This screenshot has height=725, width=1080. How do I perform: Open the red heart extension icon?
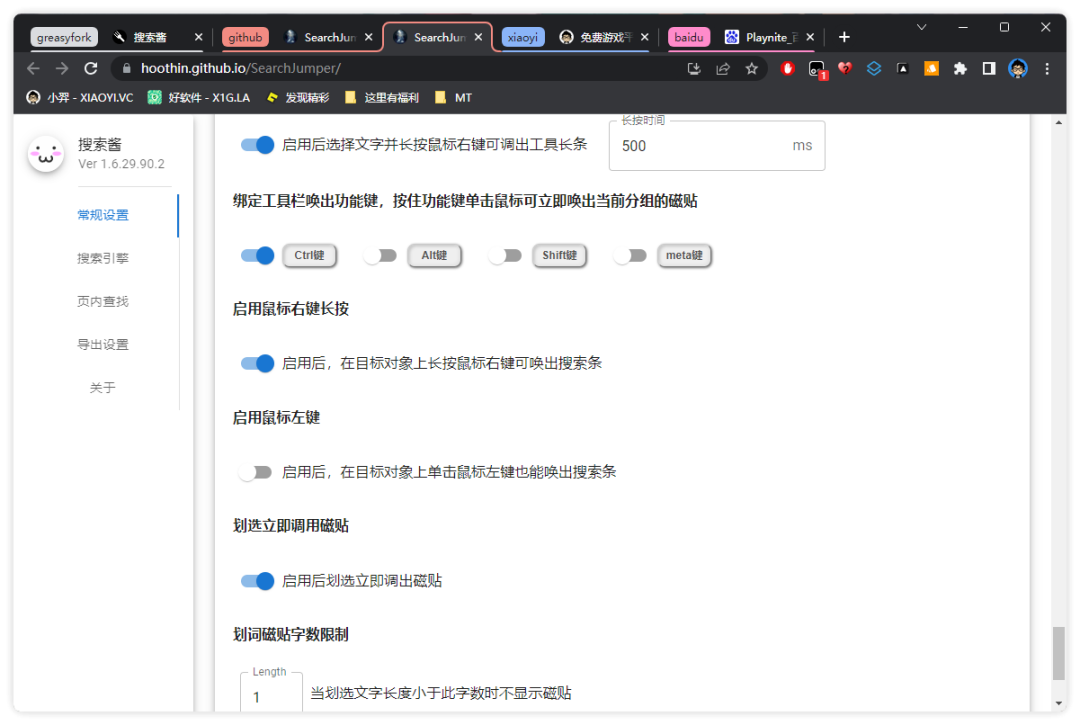pyautogui.click(x=845, y=68)
